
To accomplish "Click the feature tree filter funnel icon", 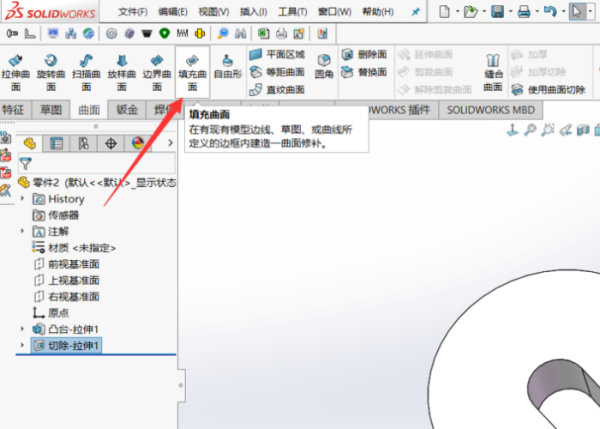I will pos(26,164).
